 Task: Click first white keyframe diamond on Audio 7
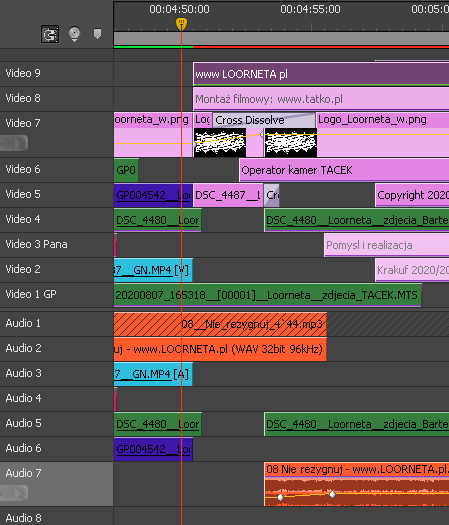tap(281, 497)
